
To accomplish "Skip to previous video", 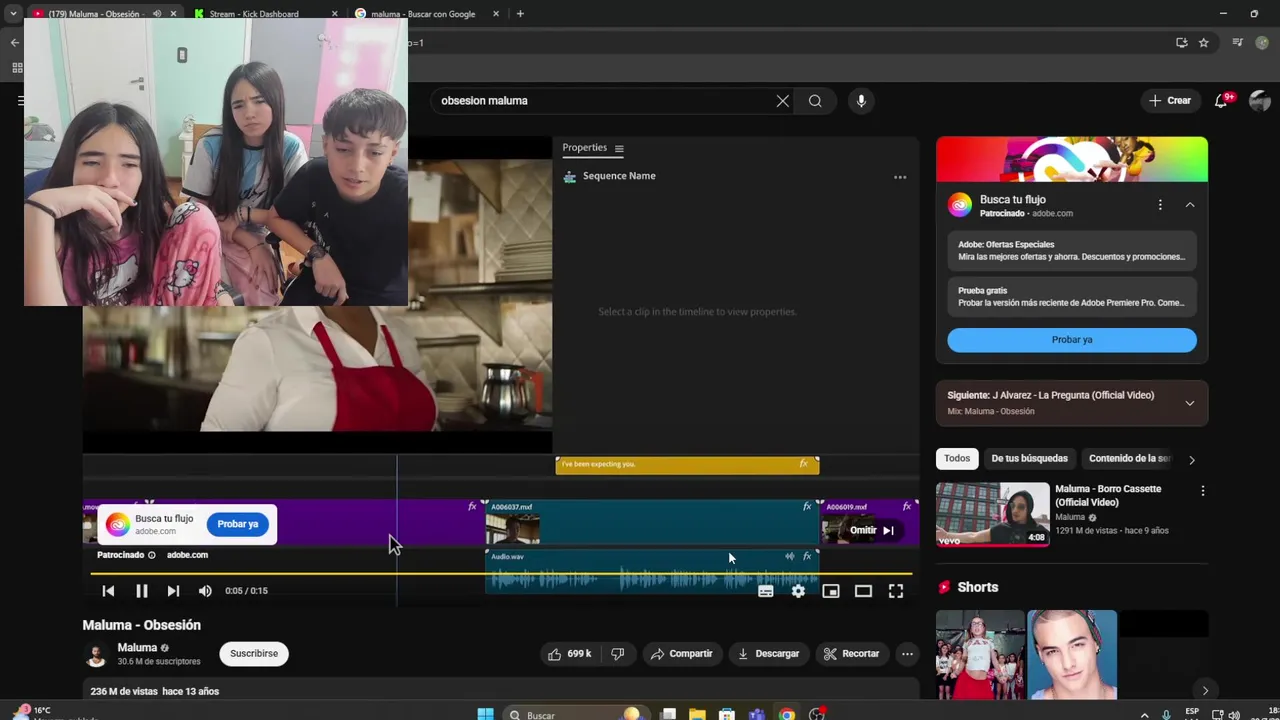I will 108,591.
